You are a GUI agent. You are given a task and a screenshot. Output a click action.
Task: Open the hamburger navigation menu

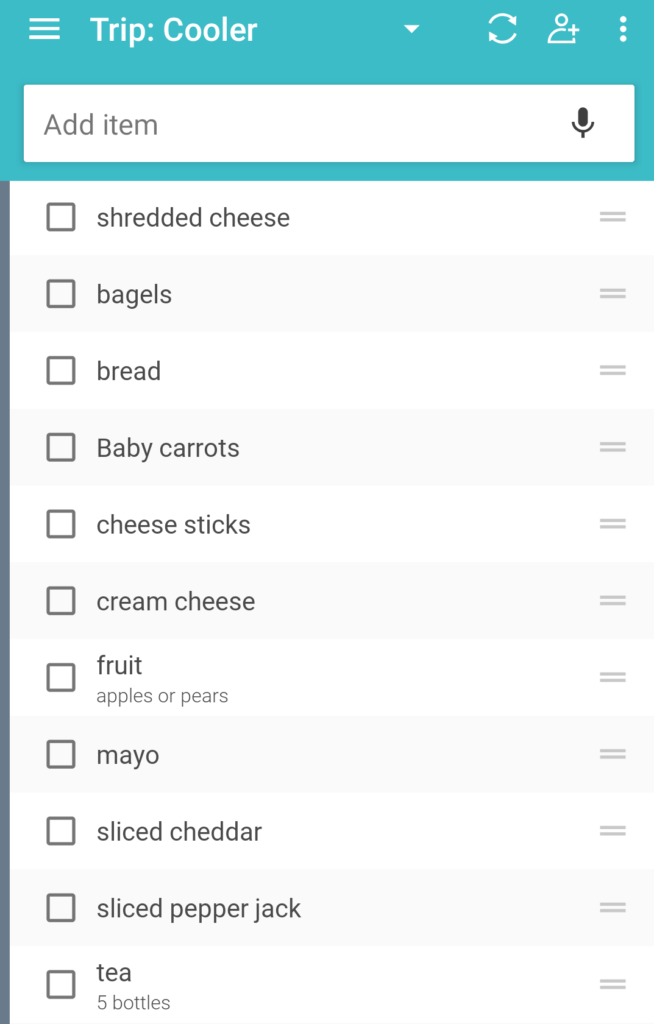[x=44, y=29]
